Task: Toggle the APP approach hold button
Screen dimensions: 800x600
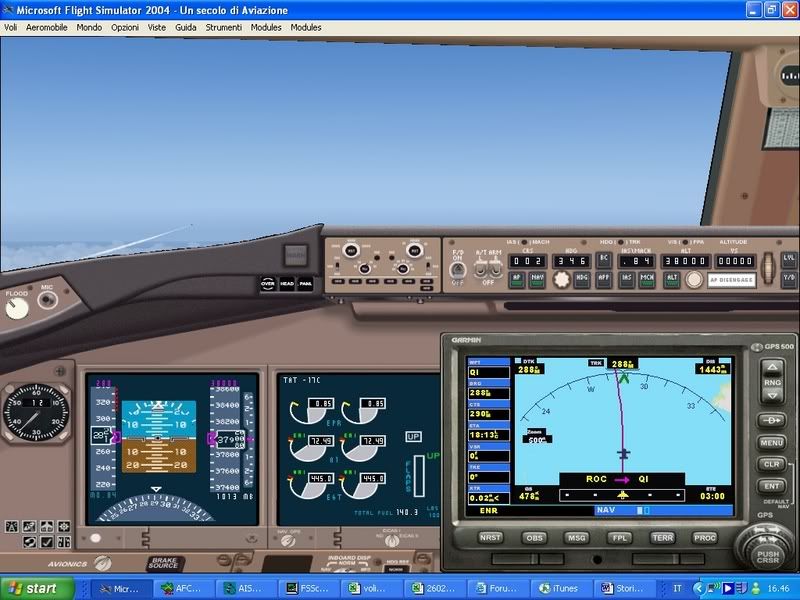Action: (x=604, y=279)
